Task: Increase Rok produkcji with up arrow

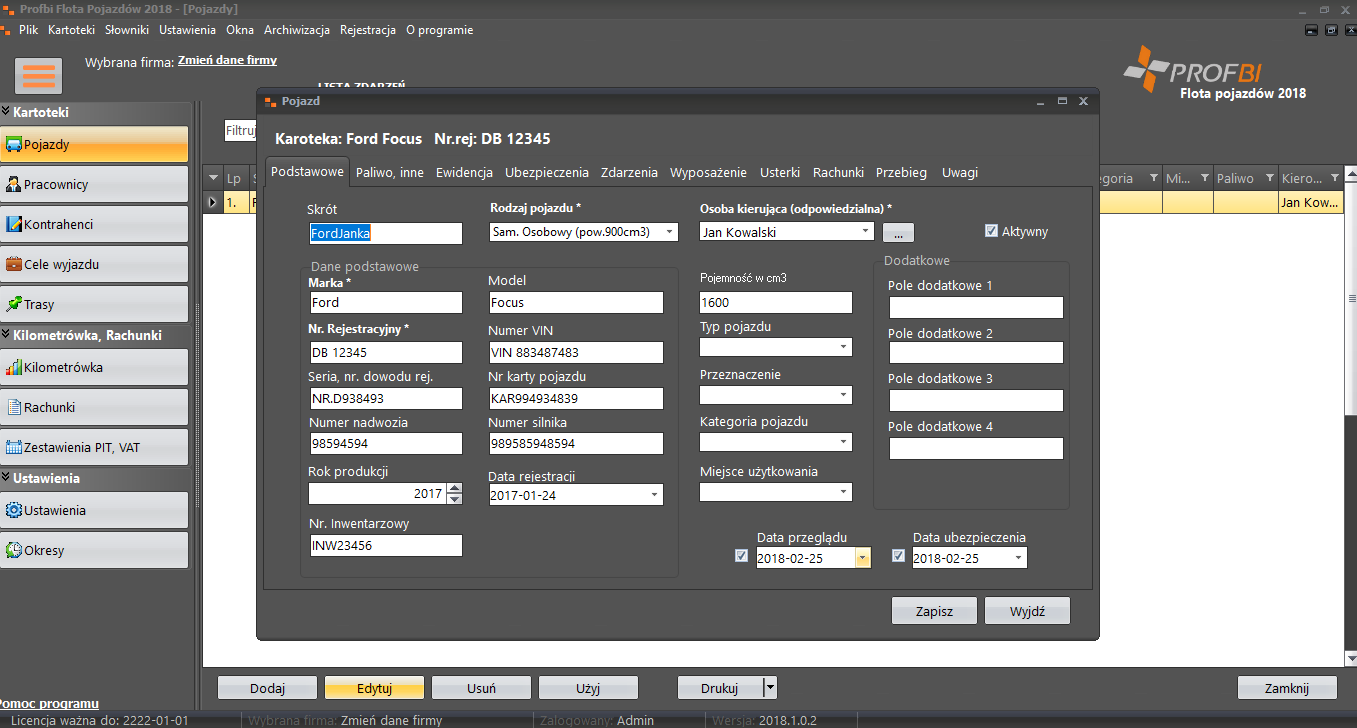Action: click(455, 489)
